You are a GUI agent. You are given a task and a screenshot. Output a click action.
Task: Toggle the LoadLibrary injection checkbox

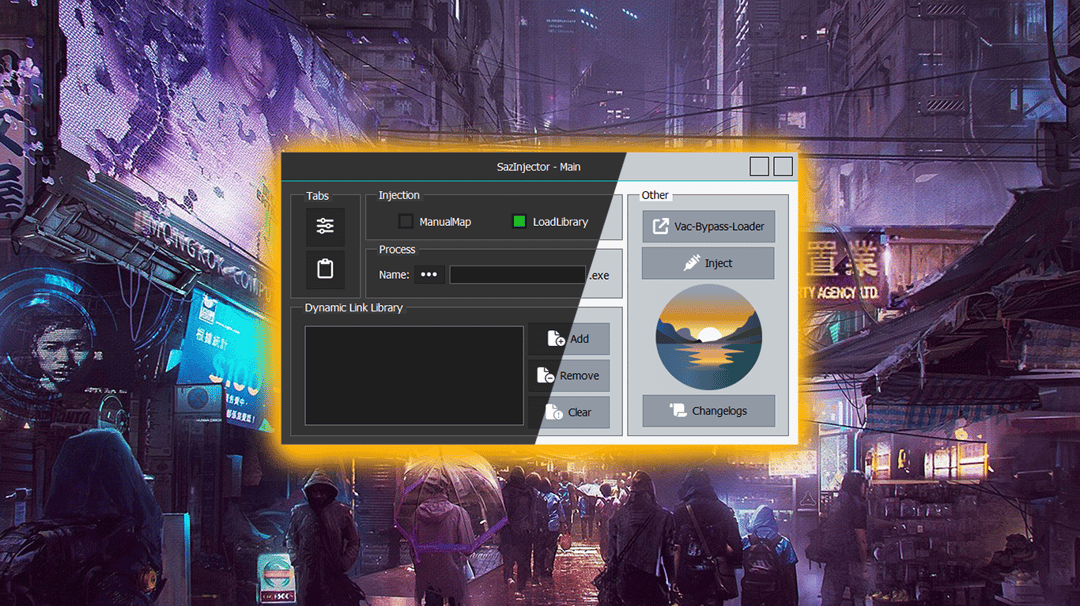click(x=519, y=221)
